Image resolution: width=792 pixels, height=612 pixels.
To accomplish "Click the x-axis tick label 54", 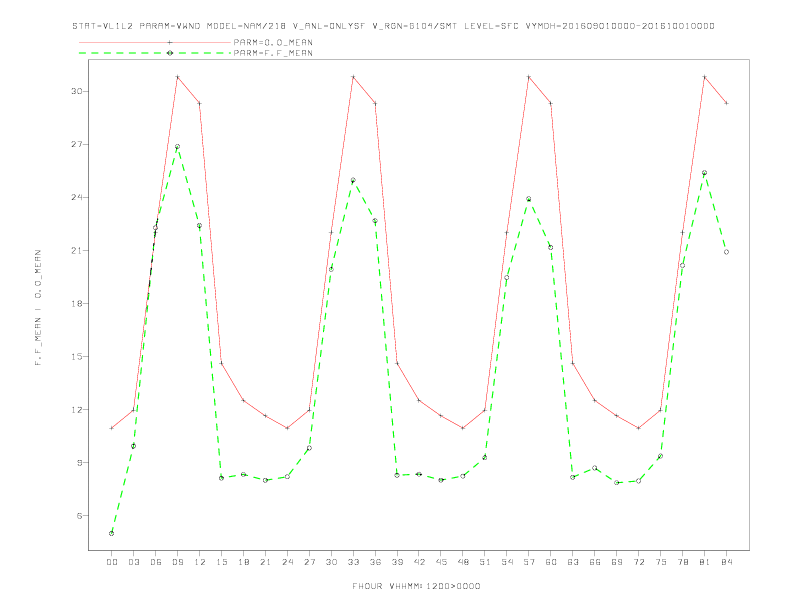I will pyautogui.click(x=507, y=562).
